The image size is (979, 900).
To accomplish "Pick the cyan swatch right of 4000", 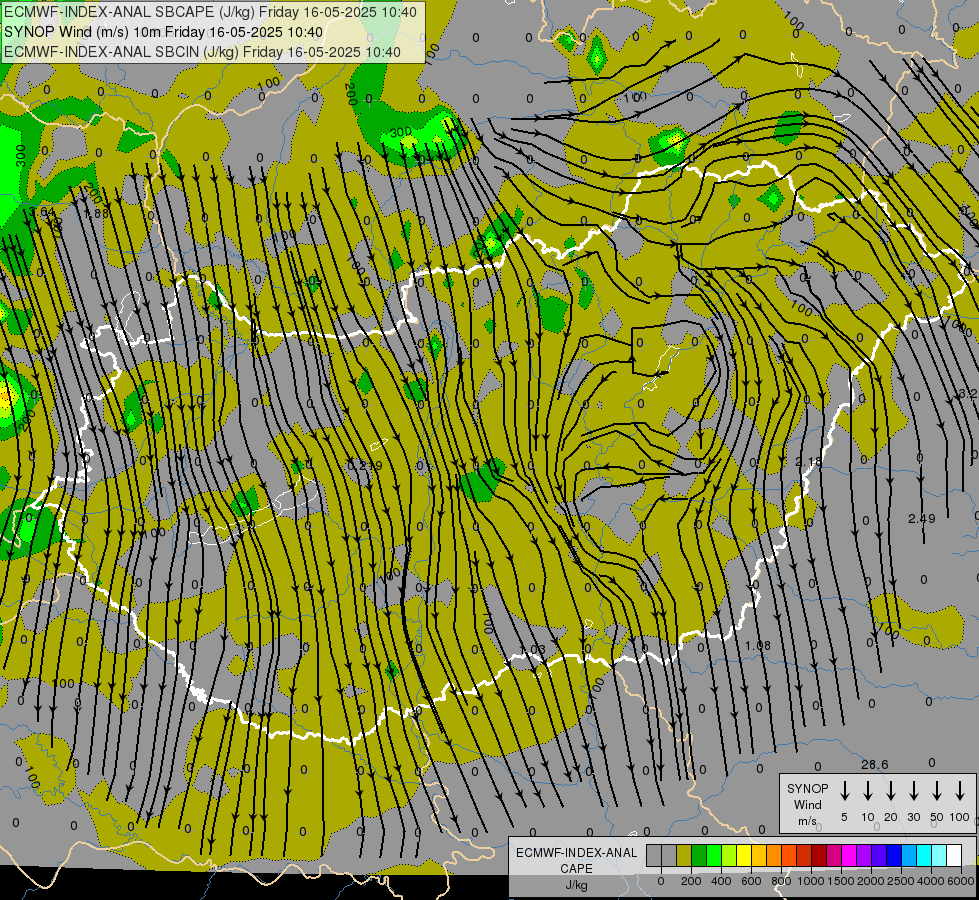I will pos(939,855).
